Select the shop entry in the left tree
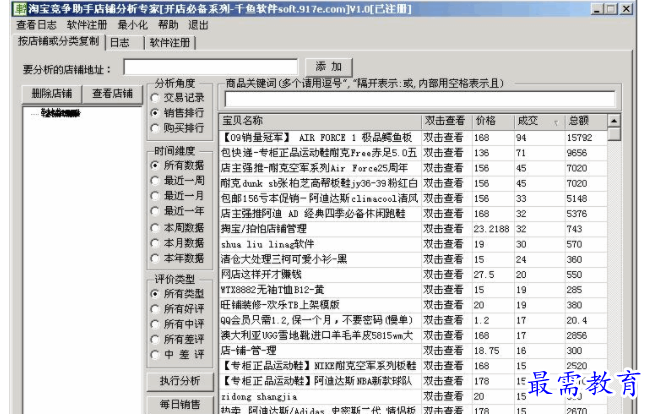The width and height of the screenshot is (649, 415). 60,113
